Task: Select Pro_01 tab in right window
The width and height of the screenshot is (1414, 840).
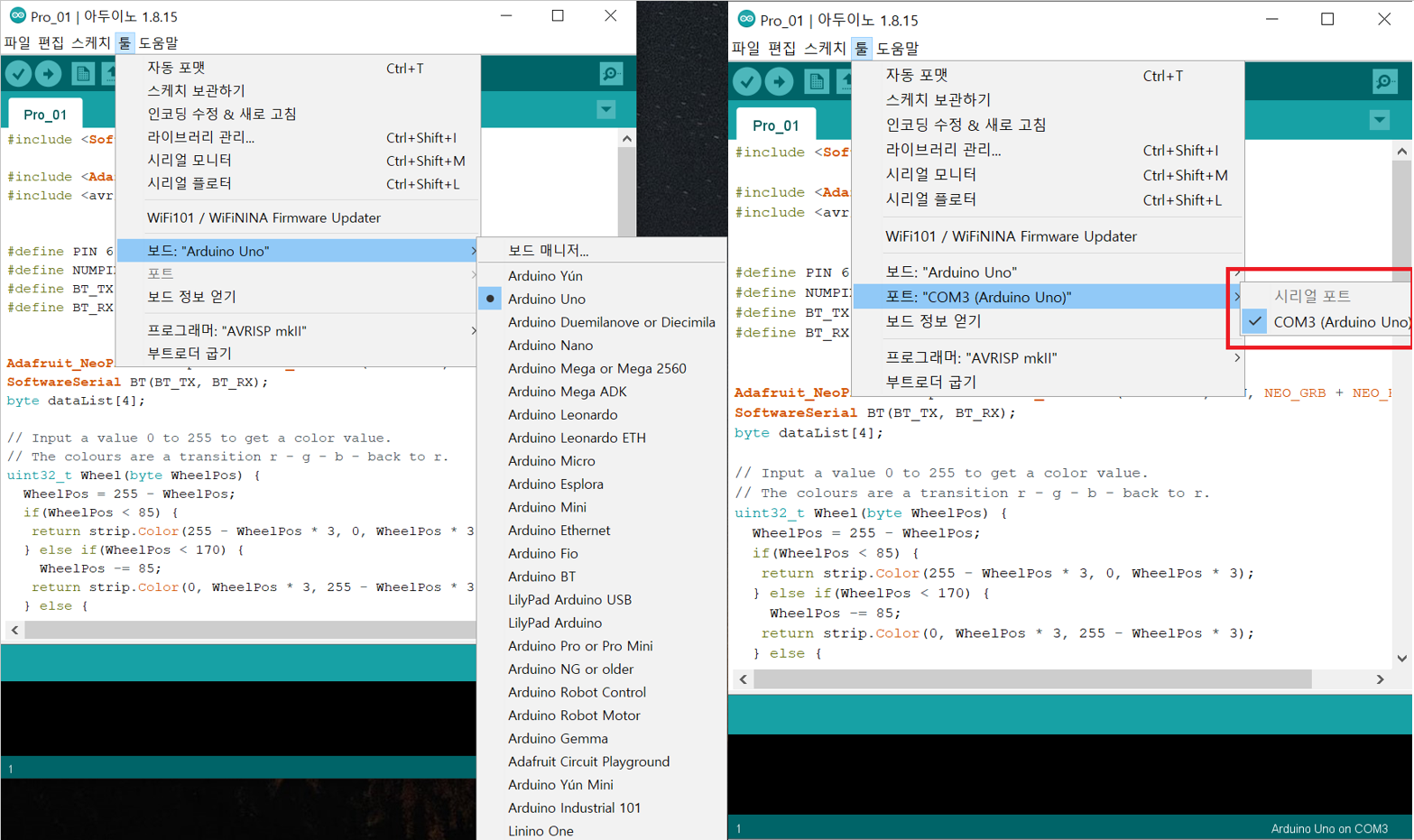Action: tap(776, 125)
